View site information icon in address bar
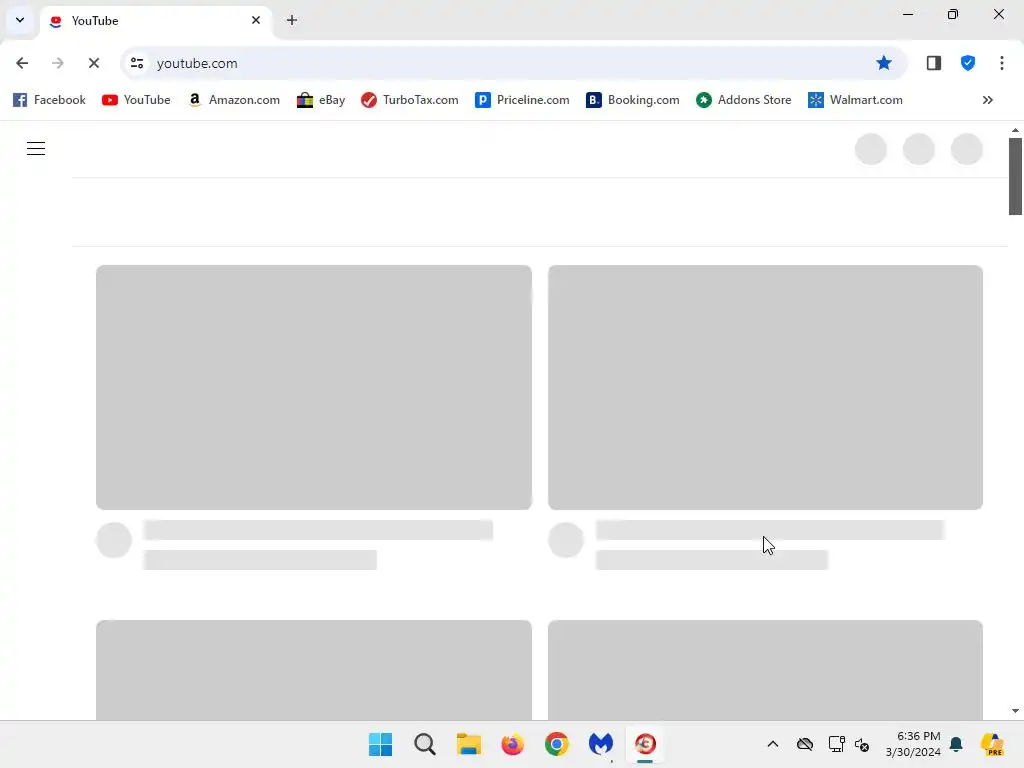The image size is (1024, 768). [137, 63]
